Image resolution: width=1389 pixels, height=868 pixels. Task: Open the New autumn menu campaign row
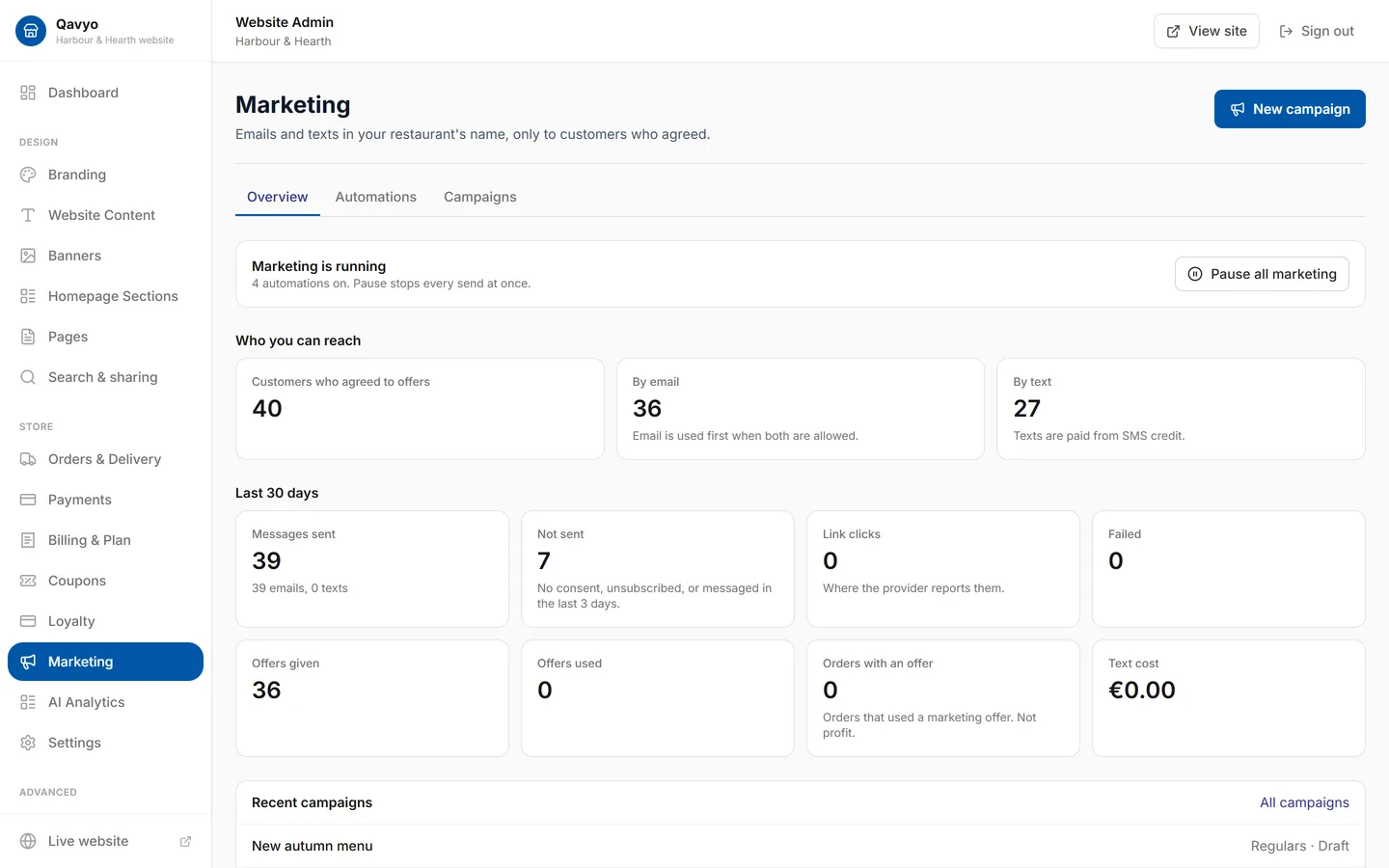[x=801, y=846]
